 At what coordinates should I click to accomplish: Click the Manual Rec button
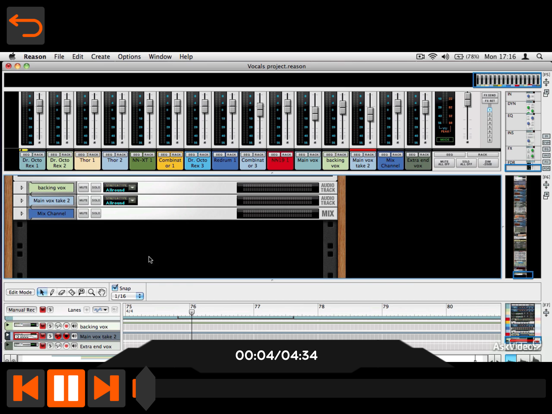22,310
